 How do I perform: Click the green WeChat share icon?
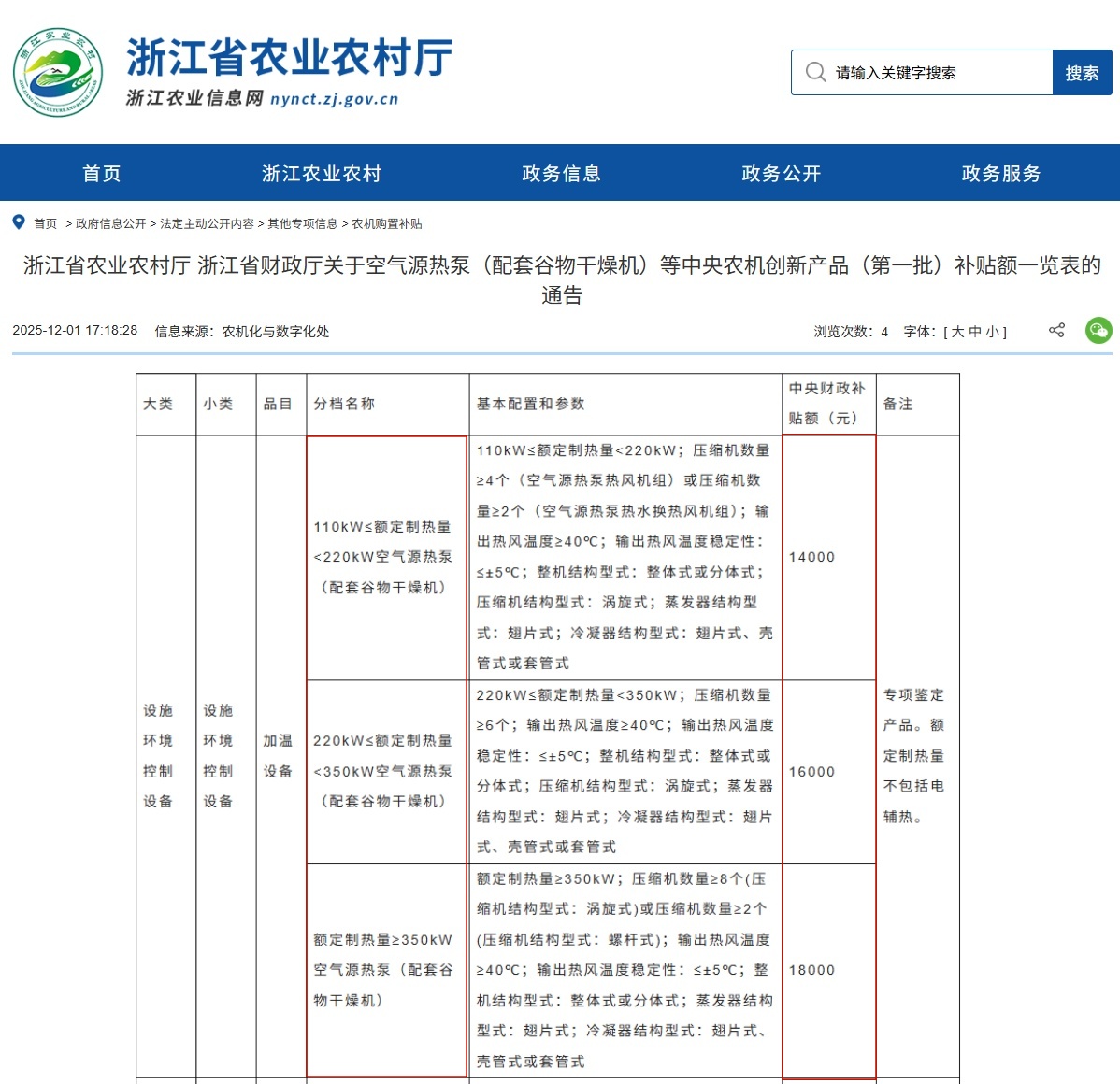click(x=1098, y=330)
